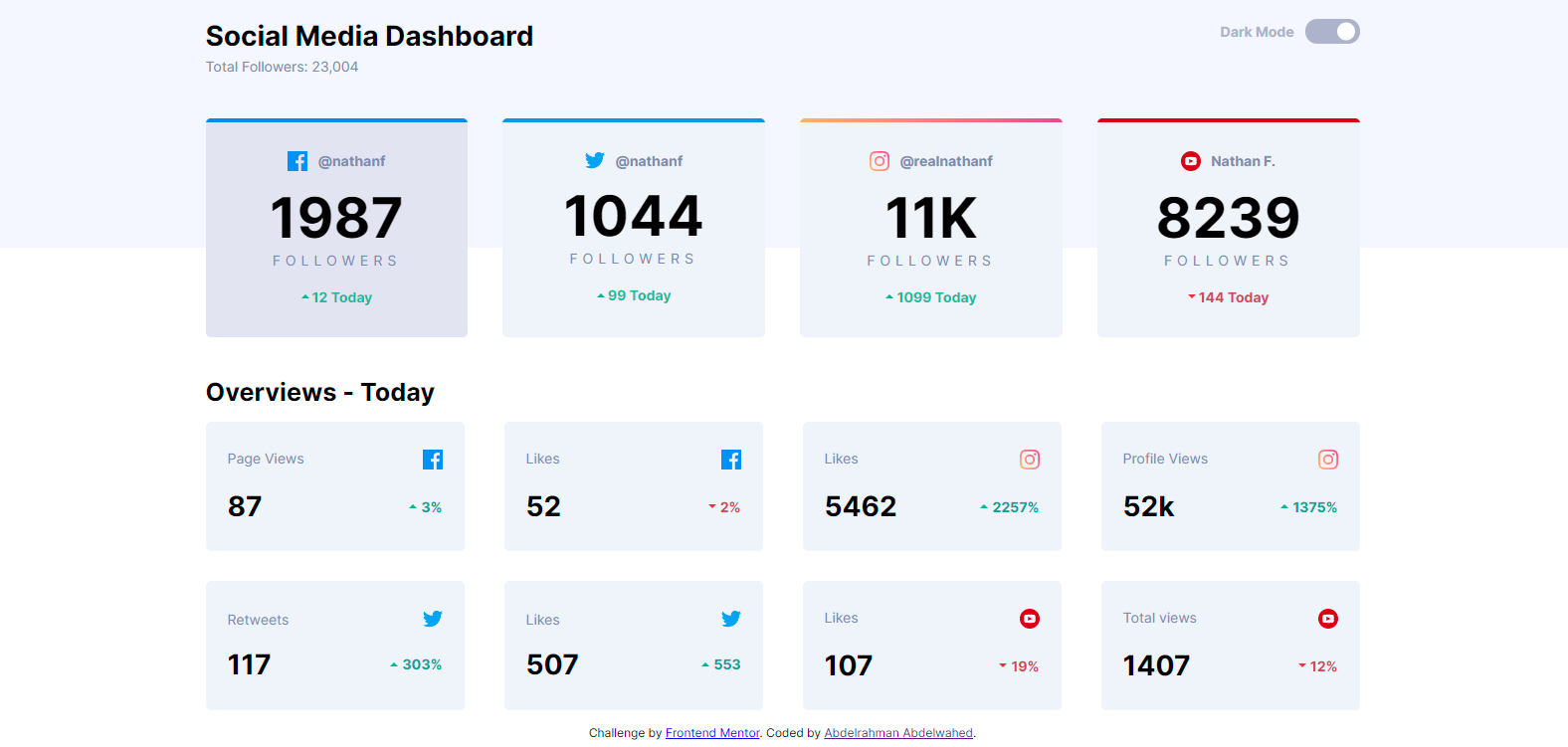Click the 117 retweets value
This screenshot has height=747, width=1568.
(249, 664)
